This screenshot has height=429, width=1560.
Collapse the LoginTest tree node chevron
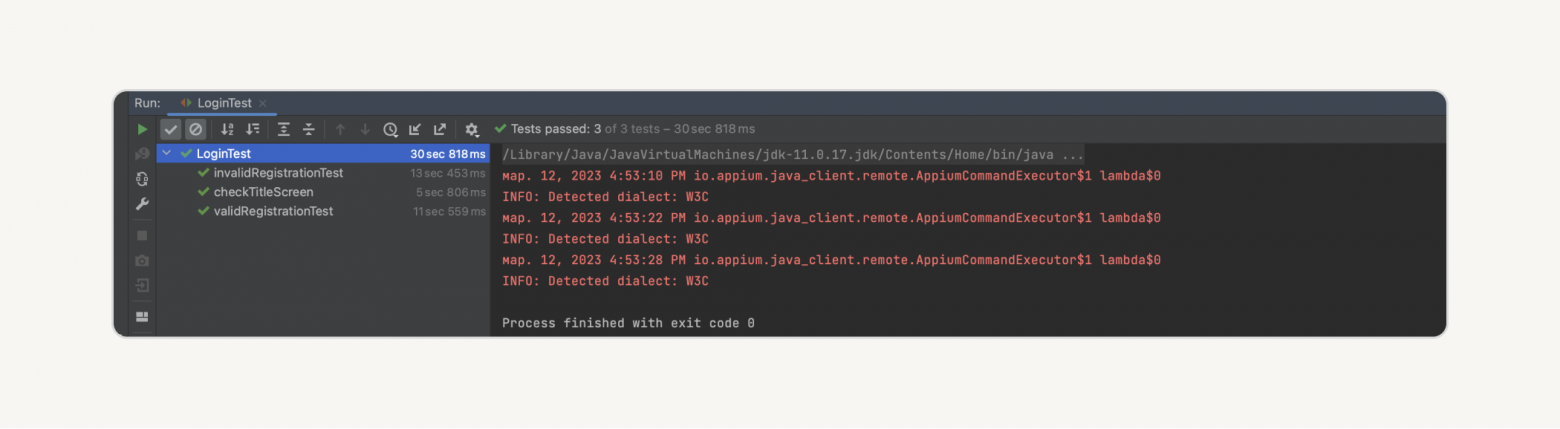click(167, 154)
